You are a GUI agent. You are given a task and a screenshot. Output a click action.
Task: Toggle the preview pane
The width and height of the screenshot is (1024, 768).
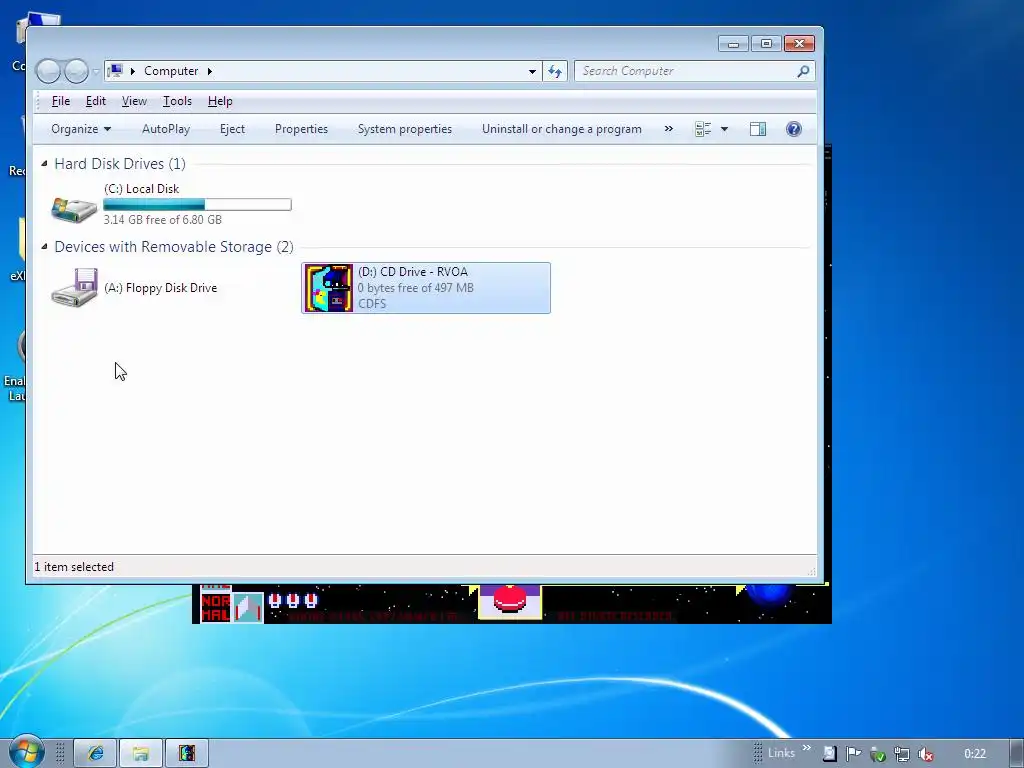click(x=758, y=129)
